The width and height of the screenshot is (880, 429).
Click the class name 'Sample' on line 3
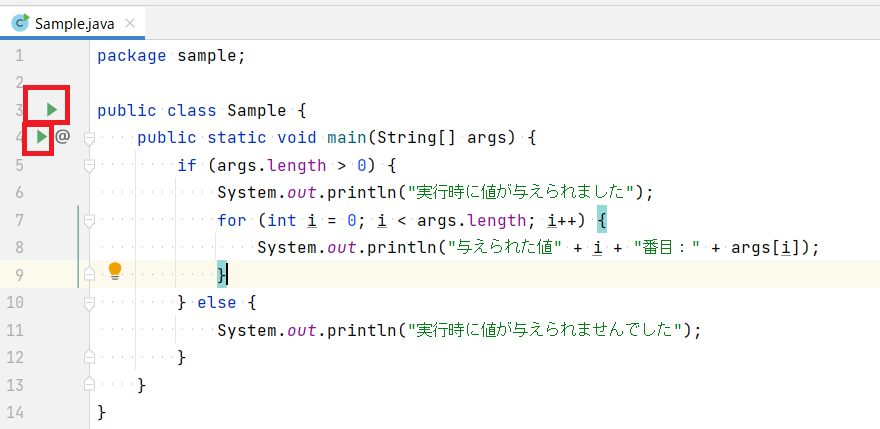click(257, 111)
